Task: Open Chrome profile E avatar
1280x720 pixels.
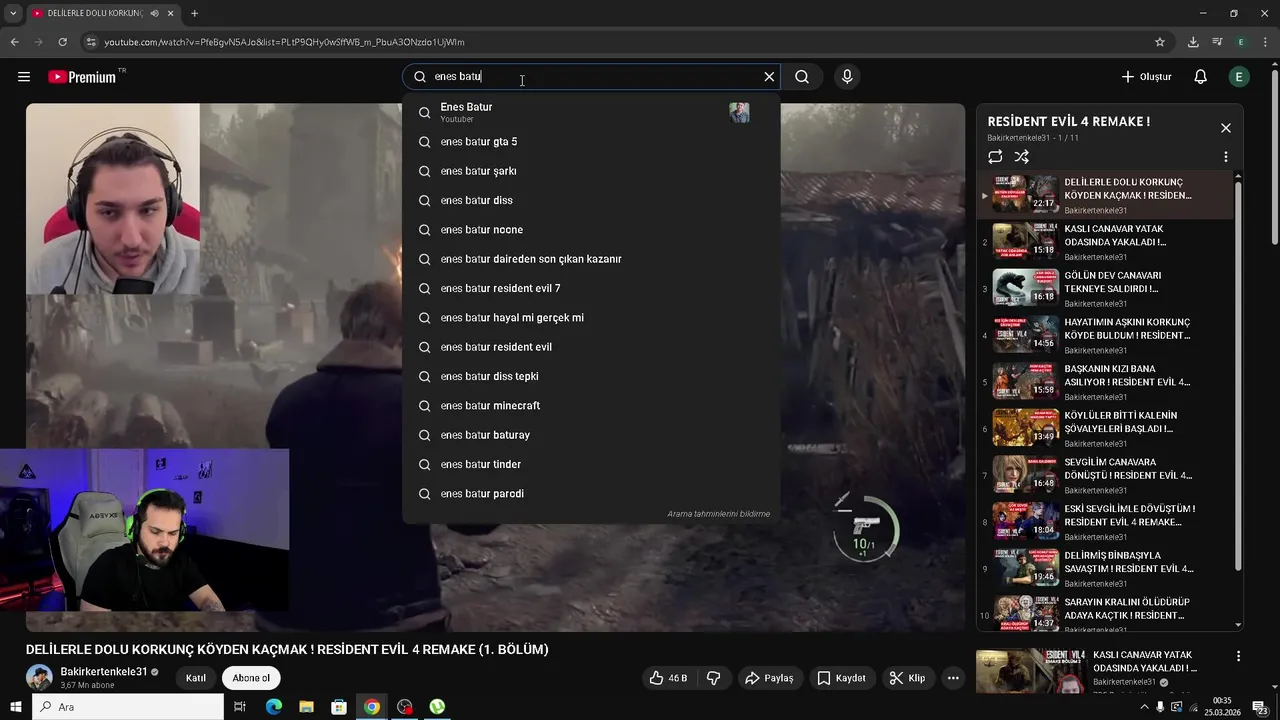Action: pos(1241,42)
